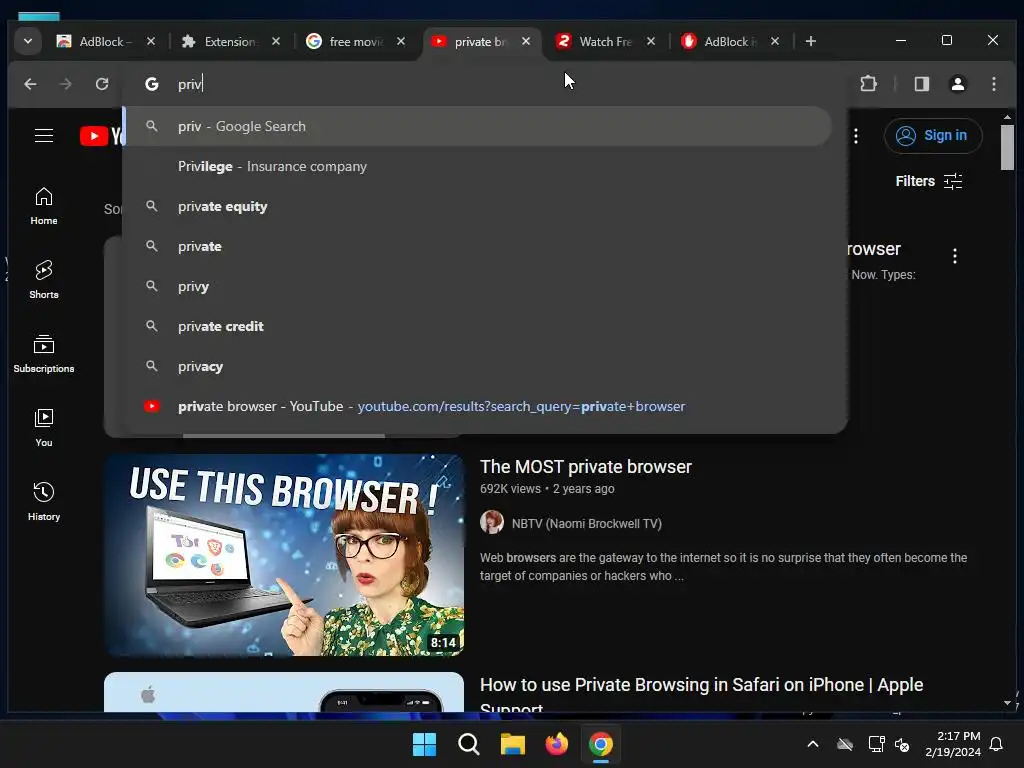Open 'The MOST private browser' title

pos(586,467)
